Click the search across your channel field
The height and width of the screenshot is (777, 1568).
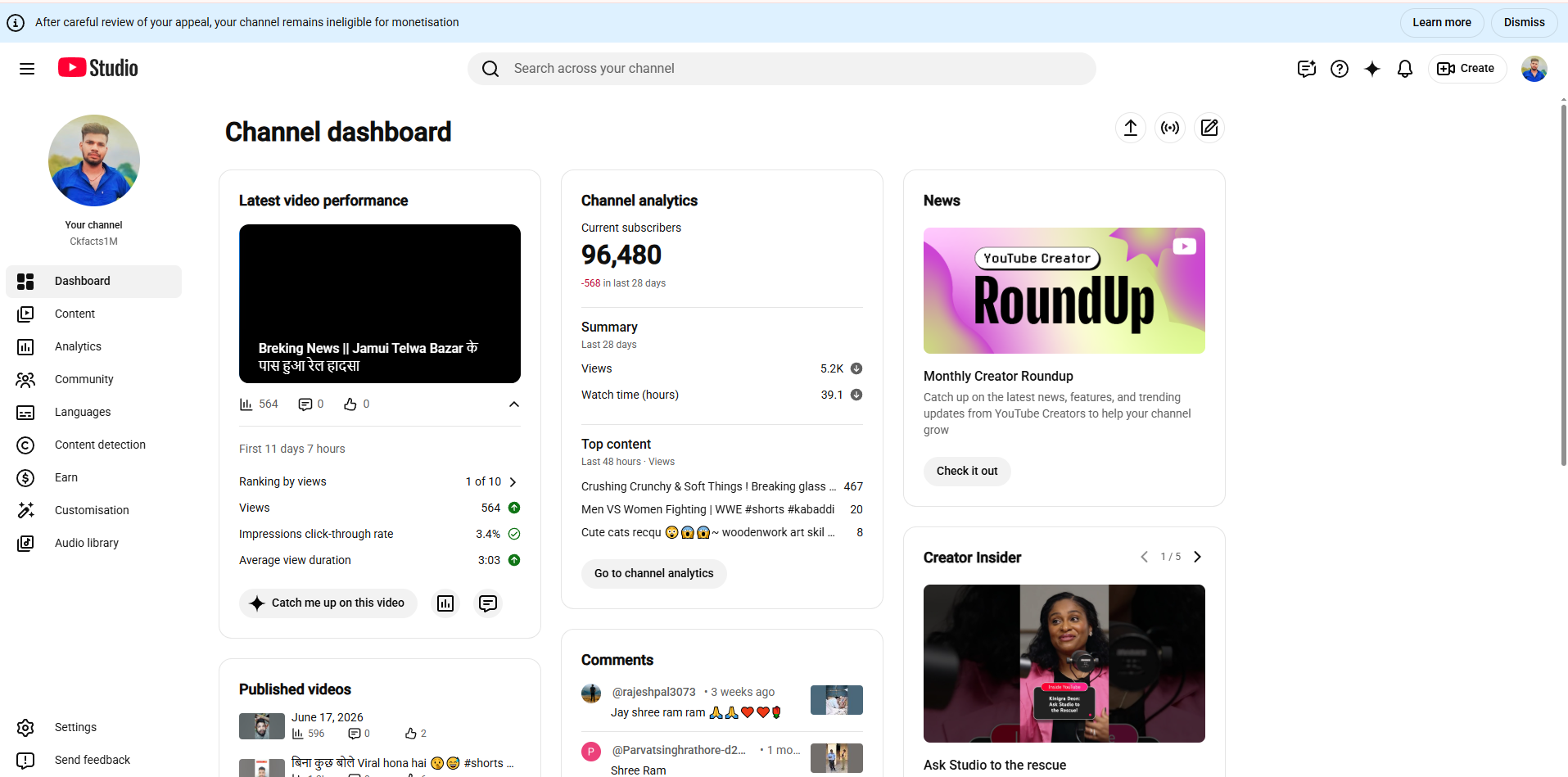click(x=782, y=69)
